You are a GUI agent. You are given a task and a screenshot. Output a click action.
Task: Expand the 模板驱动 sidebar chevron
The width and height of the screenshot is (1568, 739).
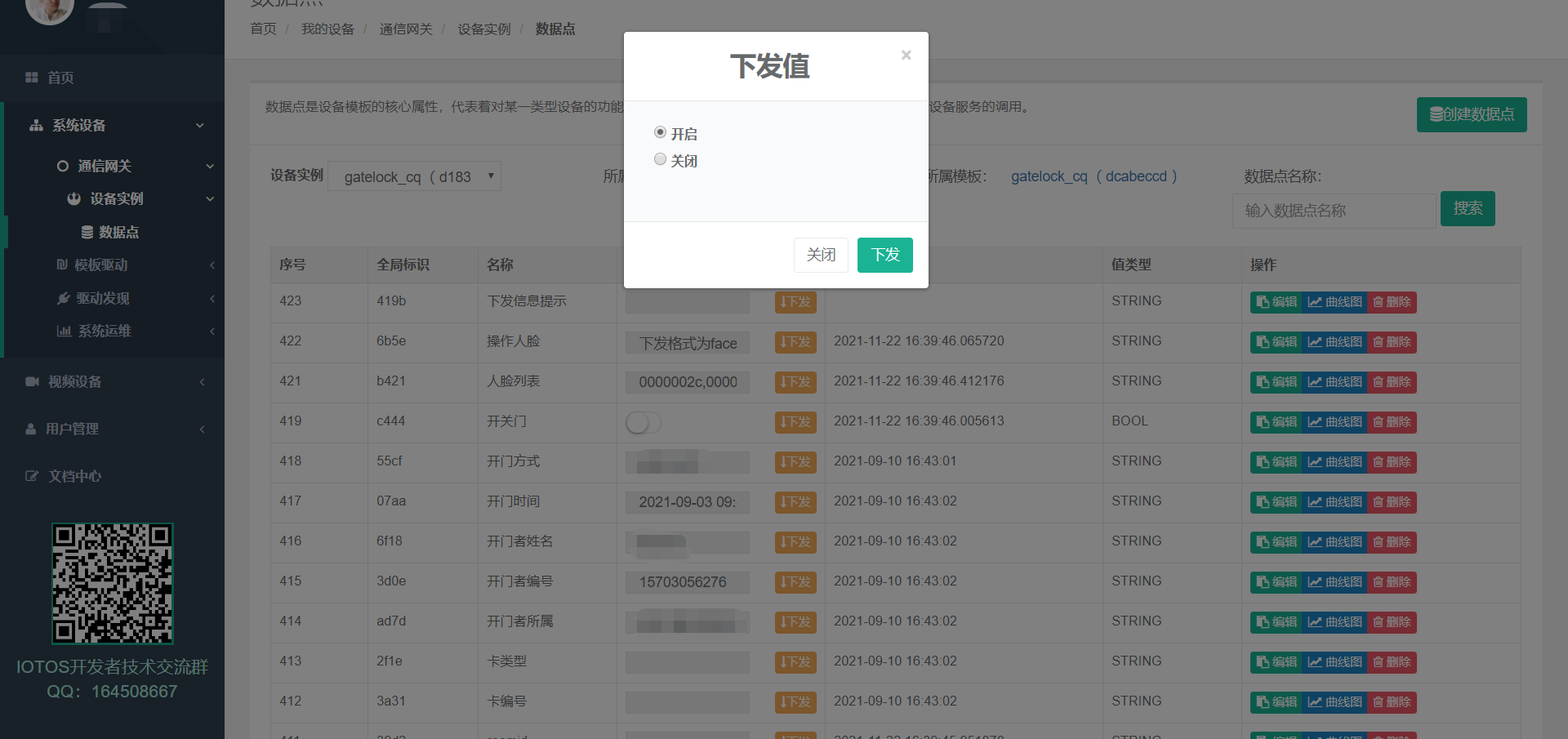coord(212,265)
